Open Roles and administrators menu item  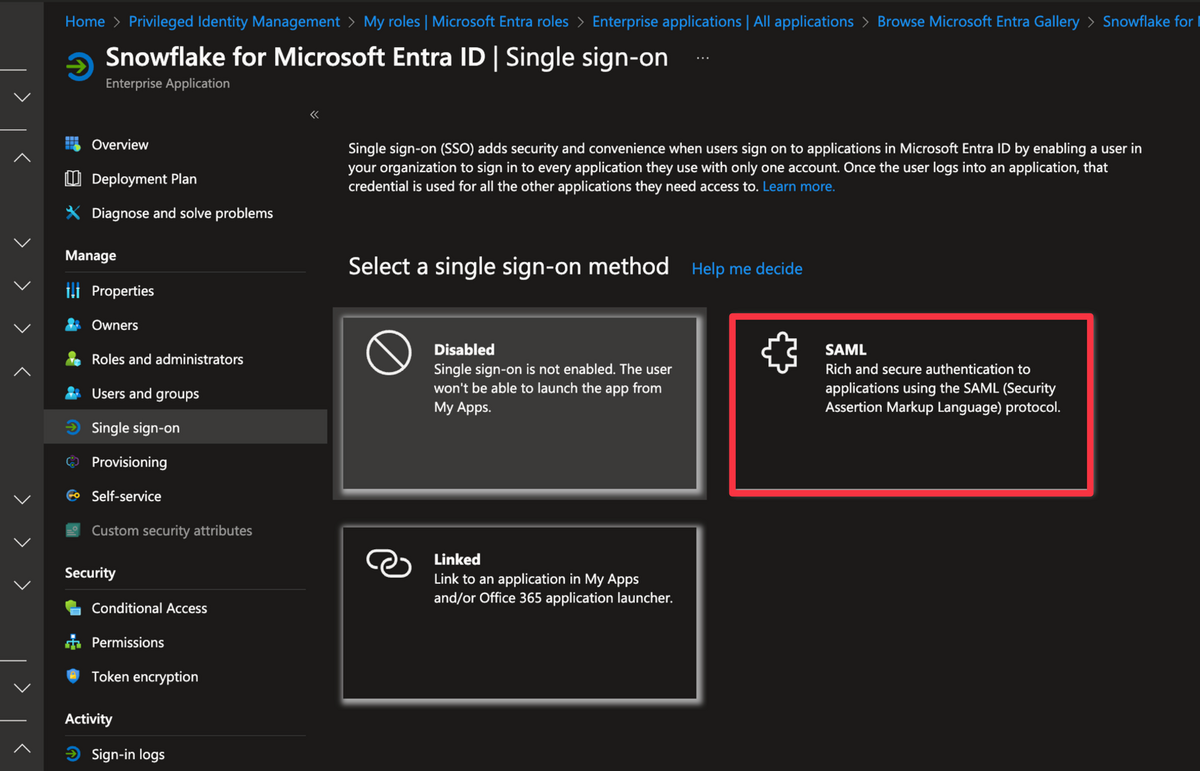point(167,359)
